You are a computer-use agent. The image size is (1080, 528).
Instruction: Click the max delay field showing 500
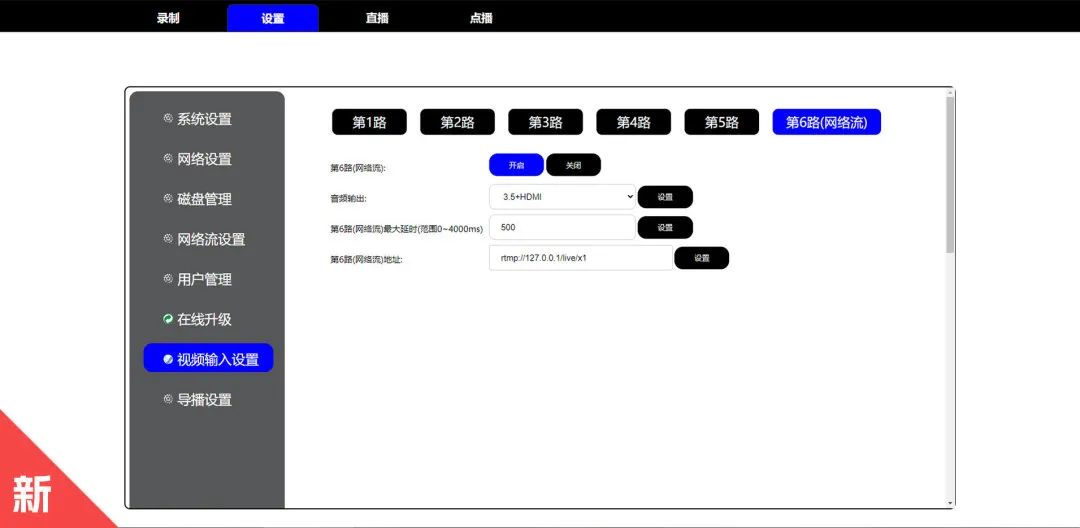pyautogui.click(x=563, y=227)
